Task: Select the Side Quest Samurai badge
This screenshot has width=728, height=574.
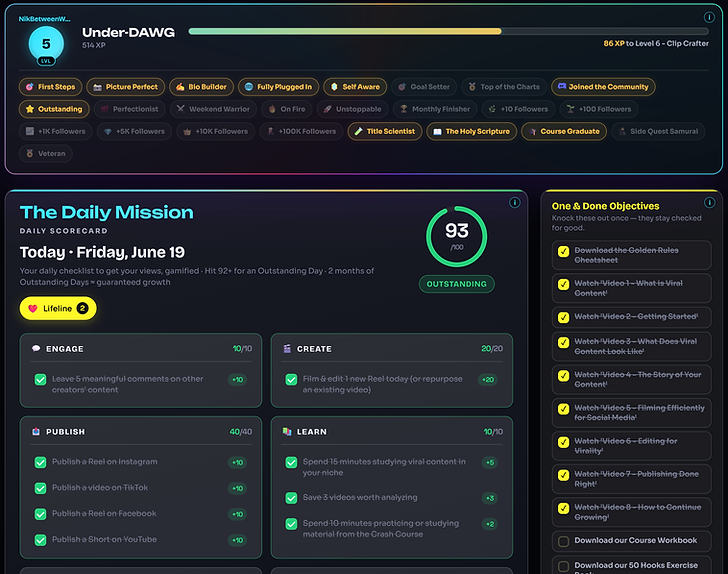Action: [658, 131]
